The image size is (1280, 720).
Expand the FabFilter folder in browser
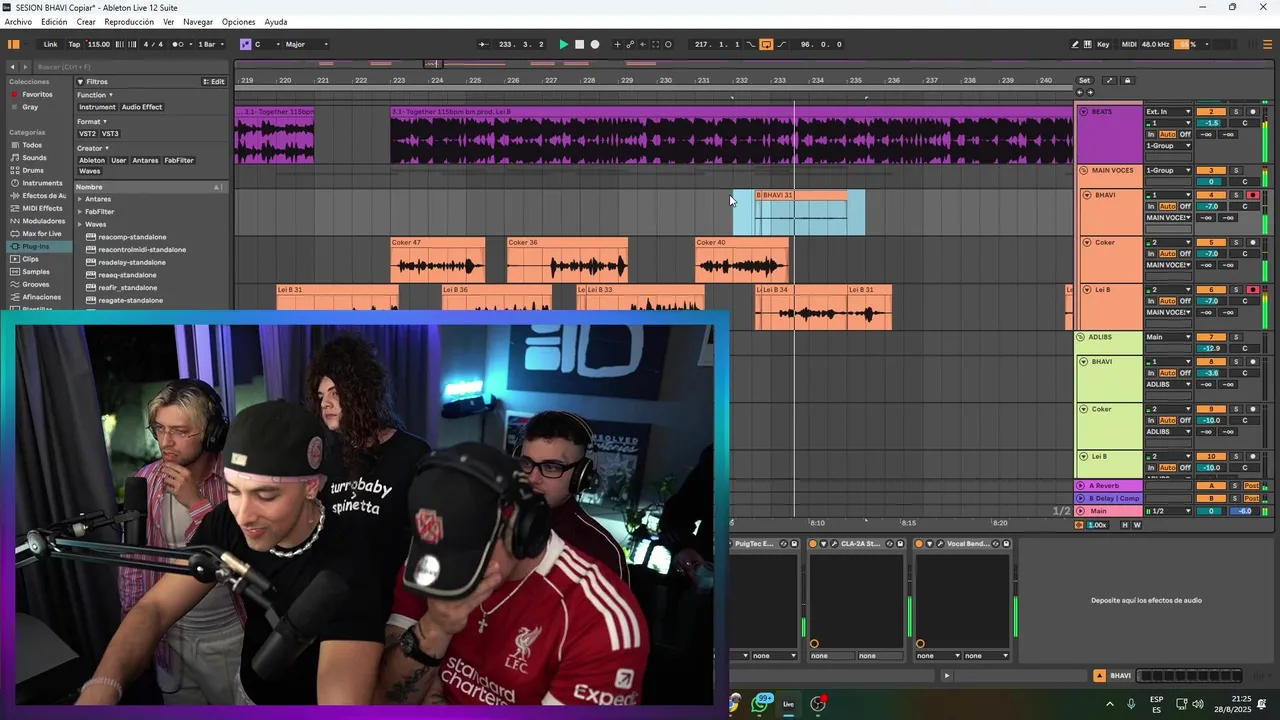(80, 212)
